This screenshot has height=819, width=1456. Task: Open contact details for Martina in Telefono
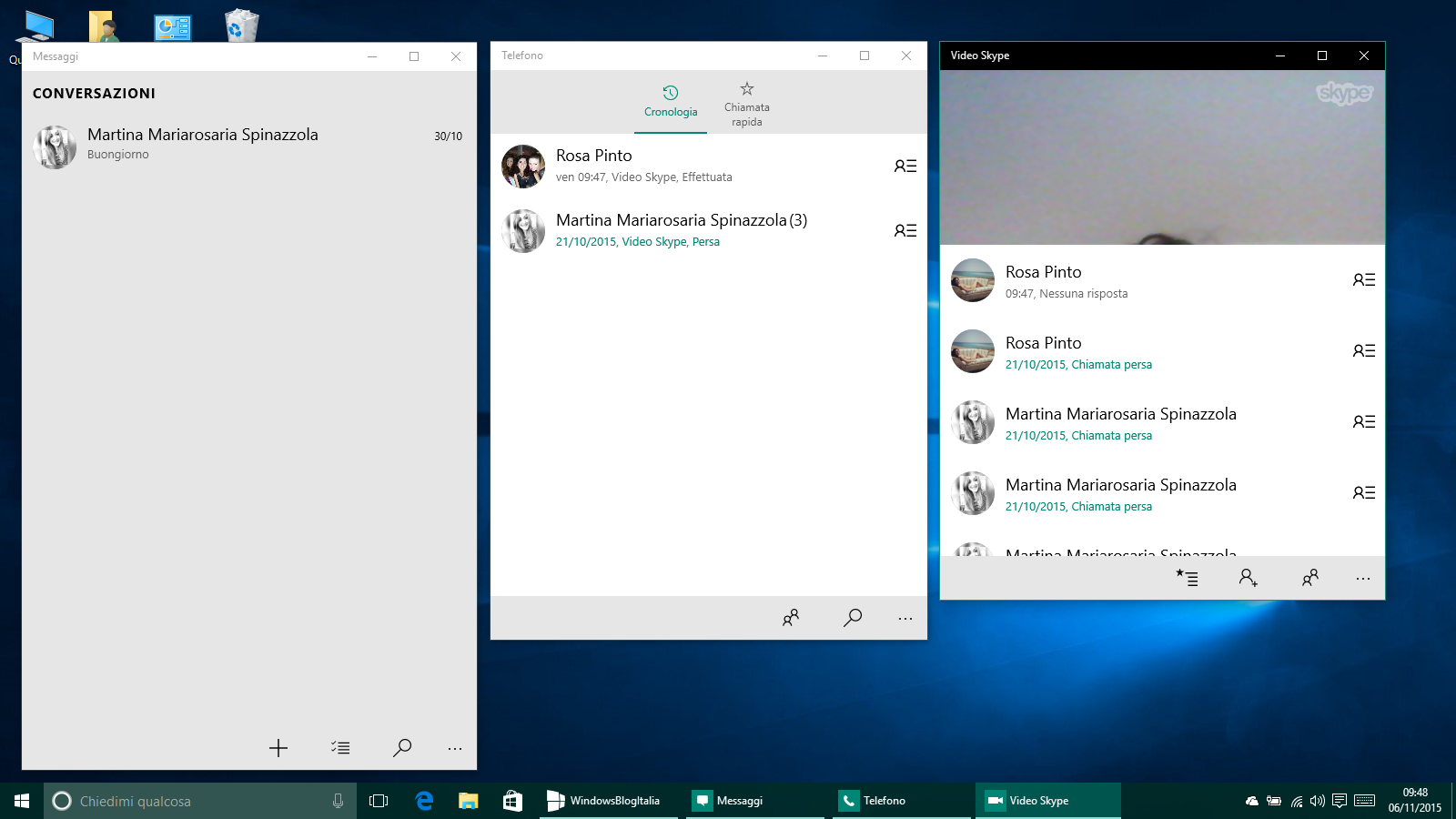(905, 231)
